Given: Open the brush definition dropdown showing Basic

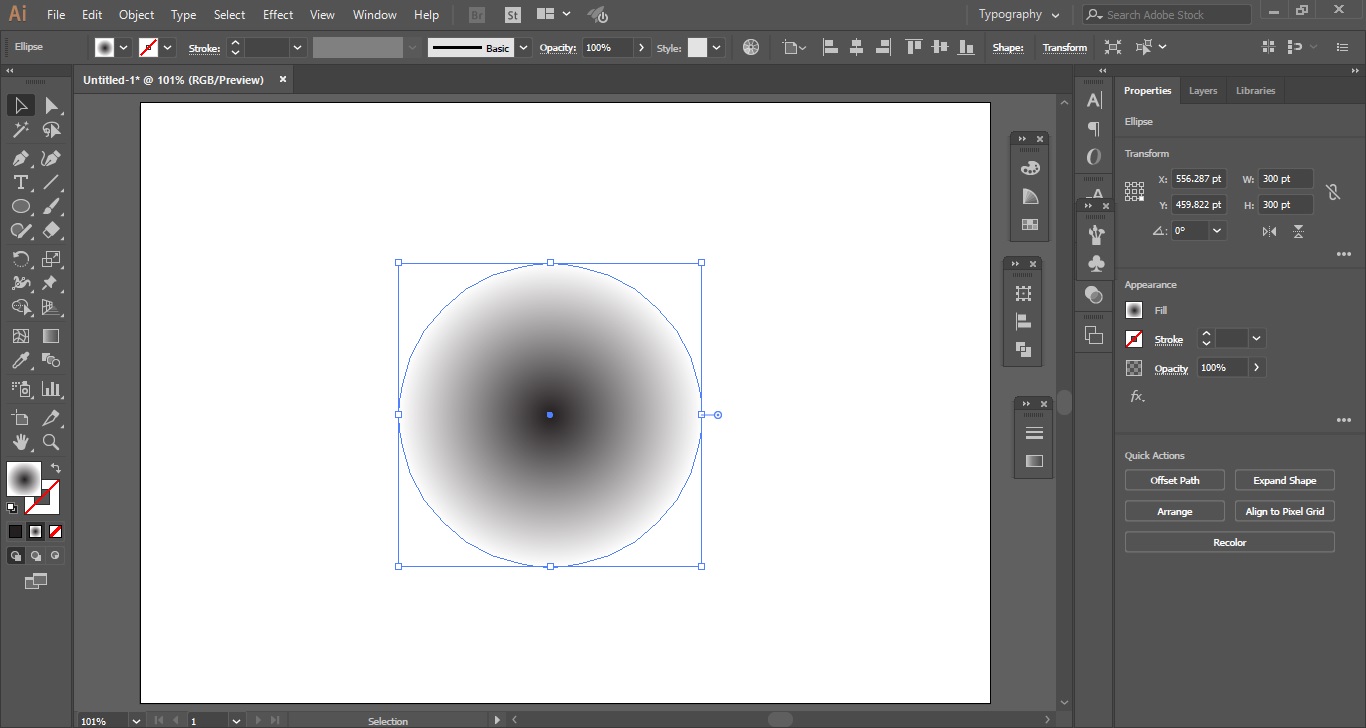Looking at the screenshot, I should pos(521,46).
